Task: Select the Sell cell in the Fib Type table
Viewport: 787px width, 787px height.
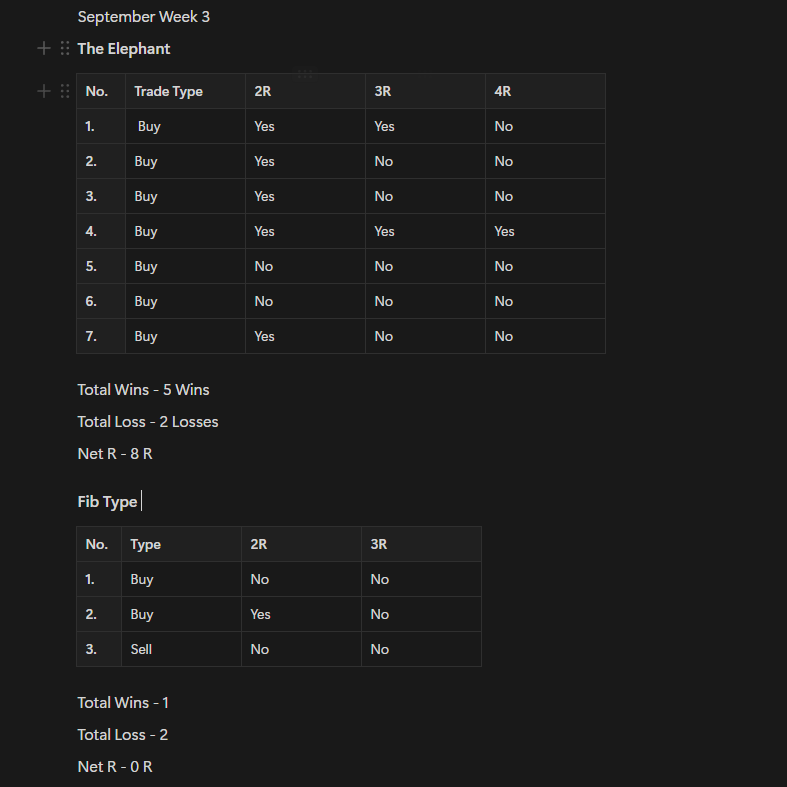Action: coord(141,649)
